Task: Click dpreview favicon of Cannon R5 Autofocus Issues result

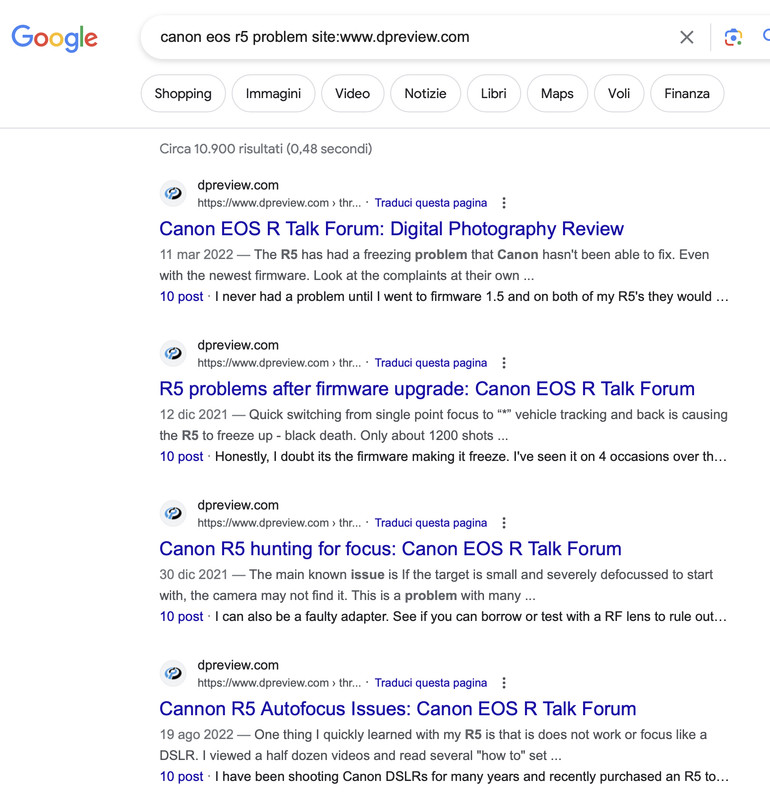Action: tap(173, 673)
